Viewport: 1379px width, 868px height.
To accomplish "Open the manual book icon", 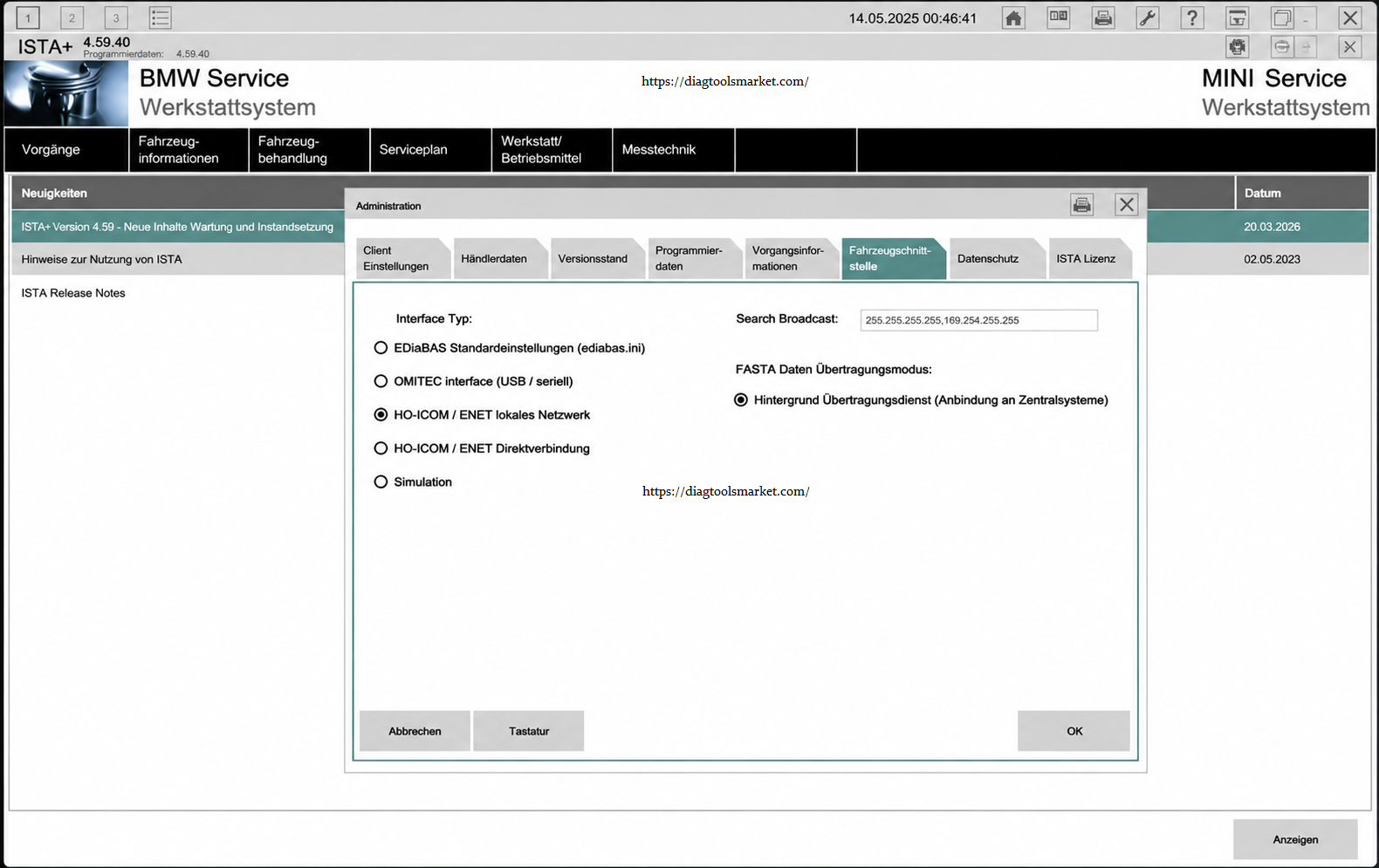I will (1059, 17).
